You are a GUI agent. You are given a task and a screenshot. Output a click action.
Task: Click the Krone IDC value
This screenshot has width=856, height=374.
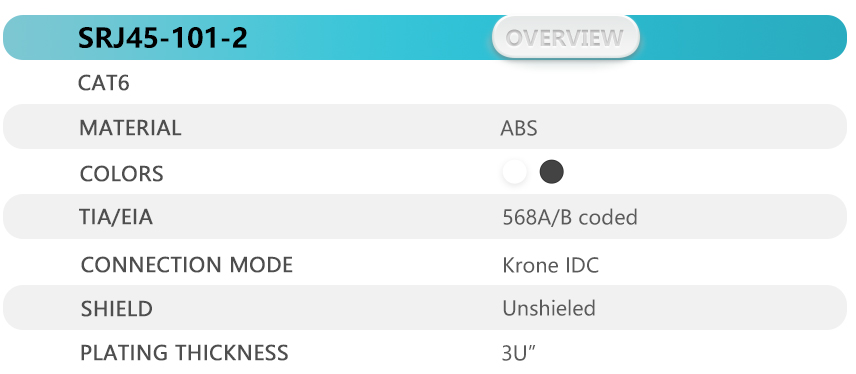point(550,265)
